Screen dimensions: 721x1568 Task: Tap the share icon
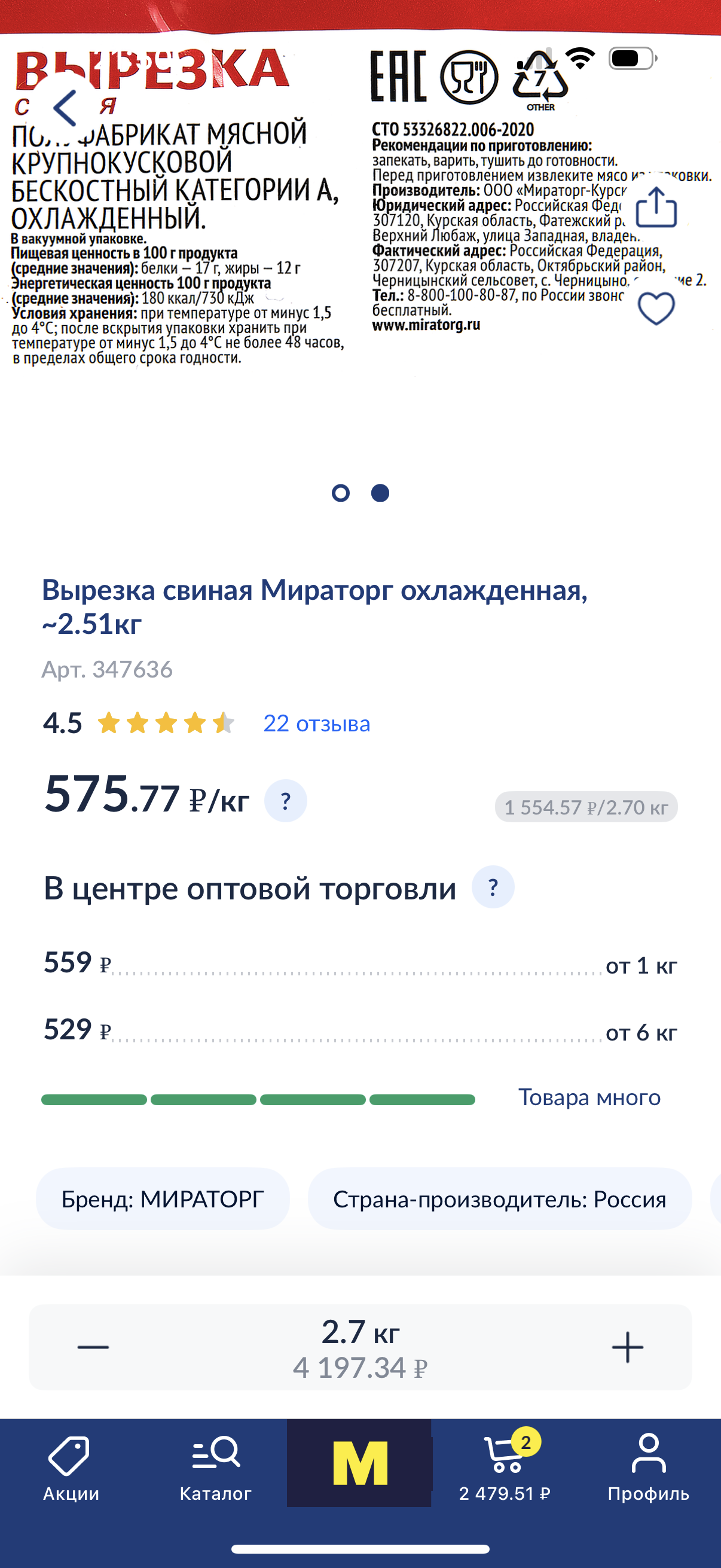(656, 208)
